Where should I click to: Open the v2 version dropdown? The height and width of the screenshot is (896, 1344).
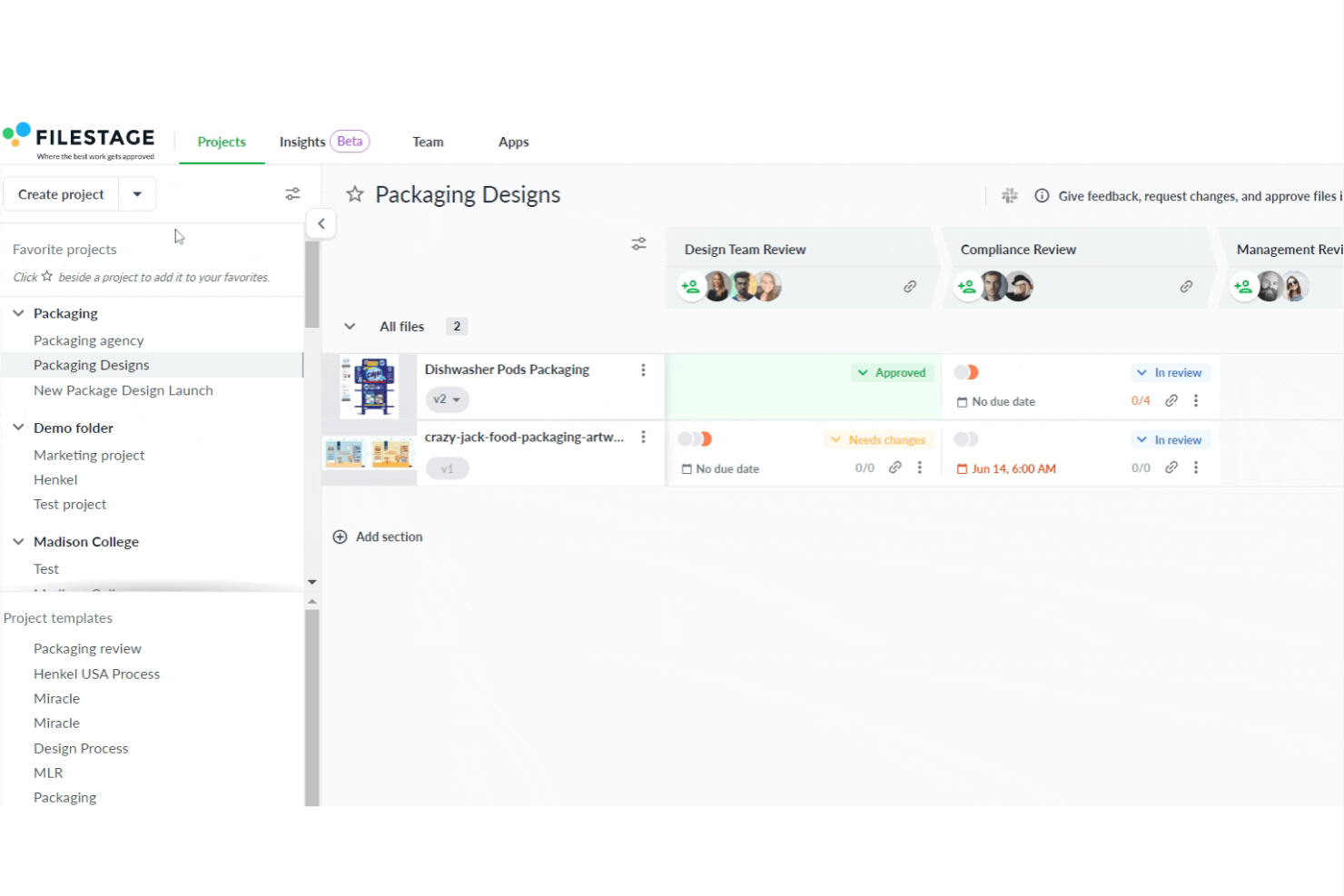[446, 399]
